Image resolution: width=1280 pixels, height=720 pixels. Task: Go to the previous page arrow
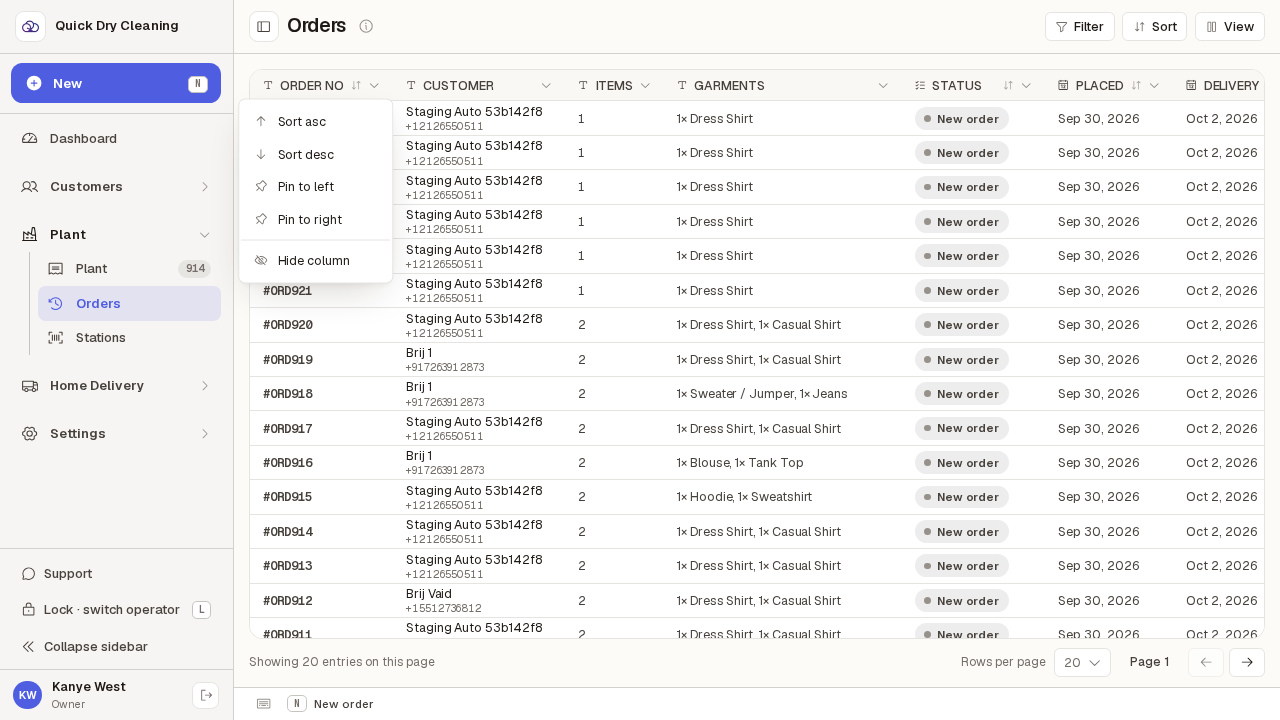point(1206,662)
